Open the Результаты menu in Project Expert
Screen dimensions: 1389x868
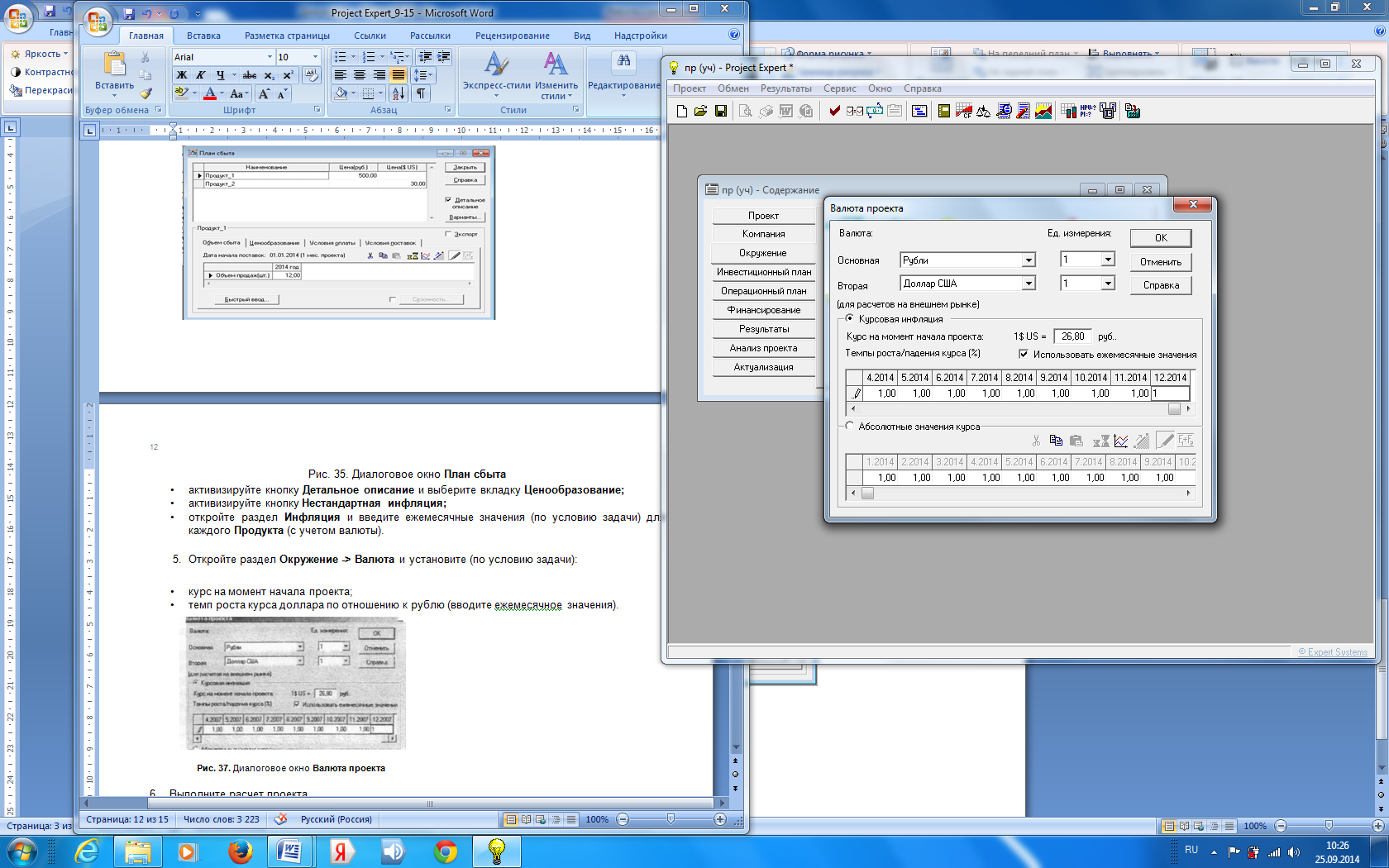786,88
